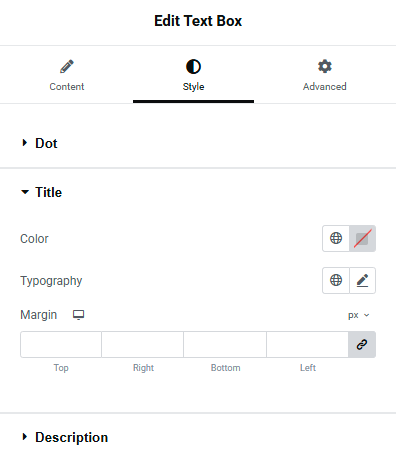Screen dimensions: 396x476
Task: Click the Right margin input field
Action: tap(143, 344)
